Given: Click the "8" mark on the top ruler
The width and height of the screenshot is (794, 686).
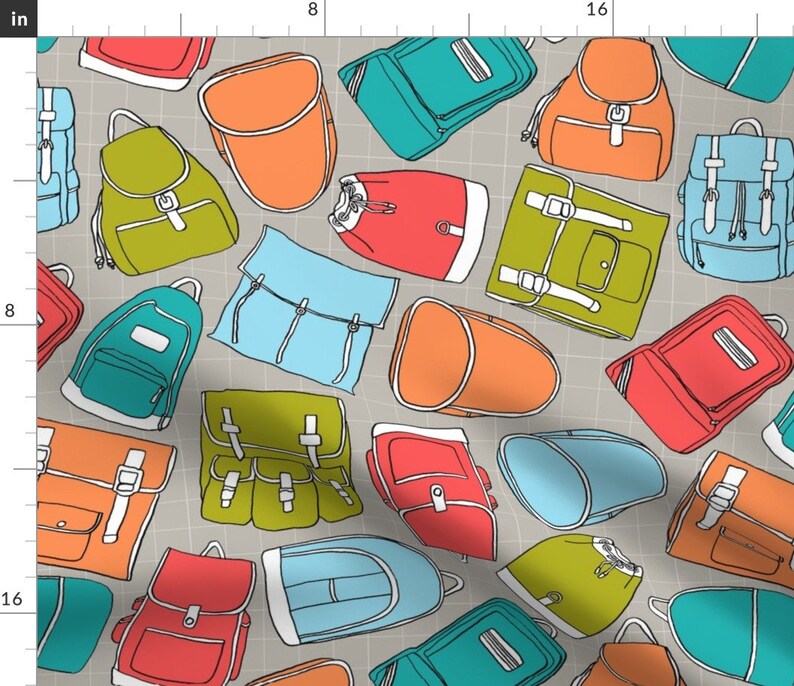Looking at the screenshot, I should (x=313, y=9).
